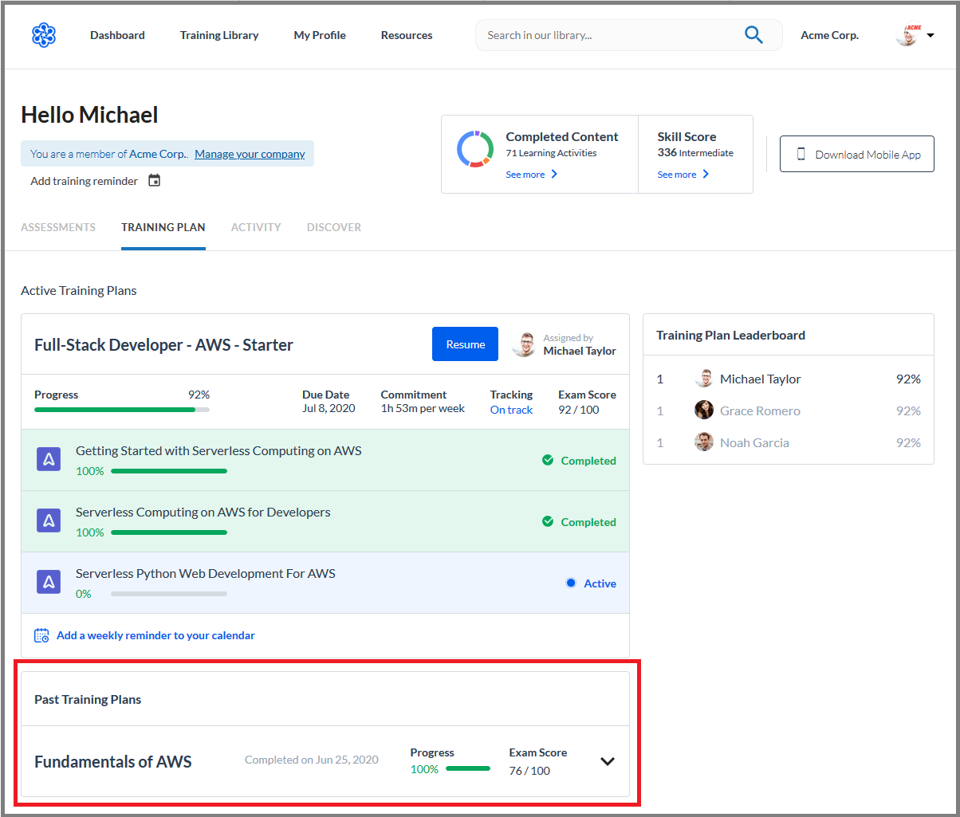The width and height of the screenshot is (960, 817).
Task: Click the Fundamentals of AWS plan title
Action: 113,761
